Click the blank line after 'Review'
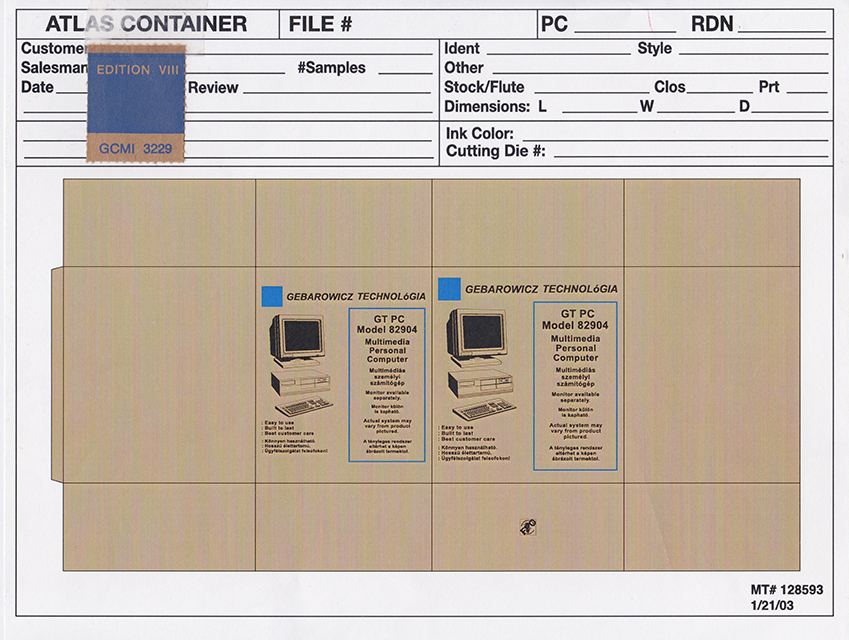Screen dimensions: 849x640 click(337, 93)
